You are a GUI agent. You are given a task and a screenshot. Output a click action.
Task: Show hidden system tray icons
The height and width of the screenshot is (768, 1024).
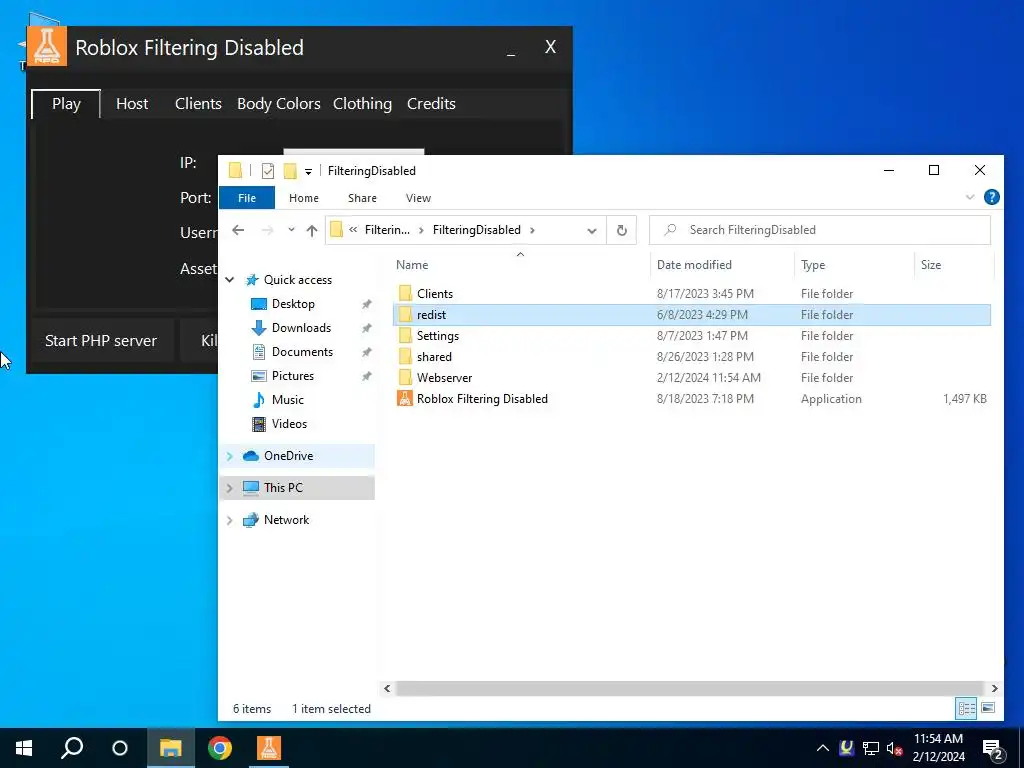click(823, 748)
